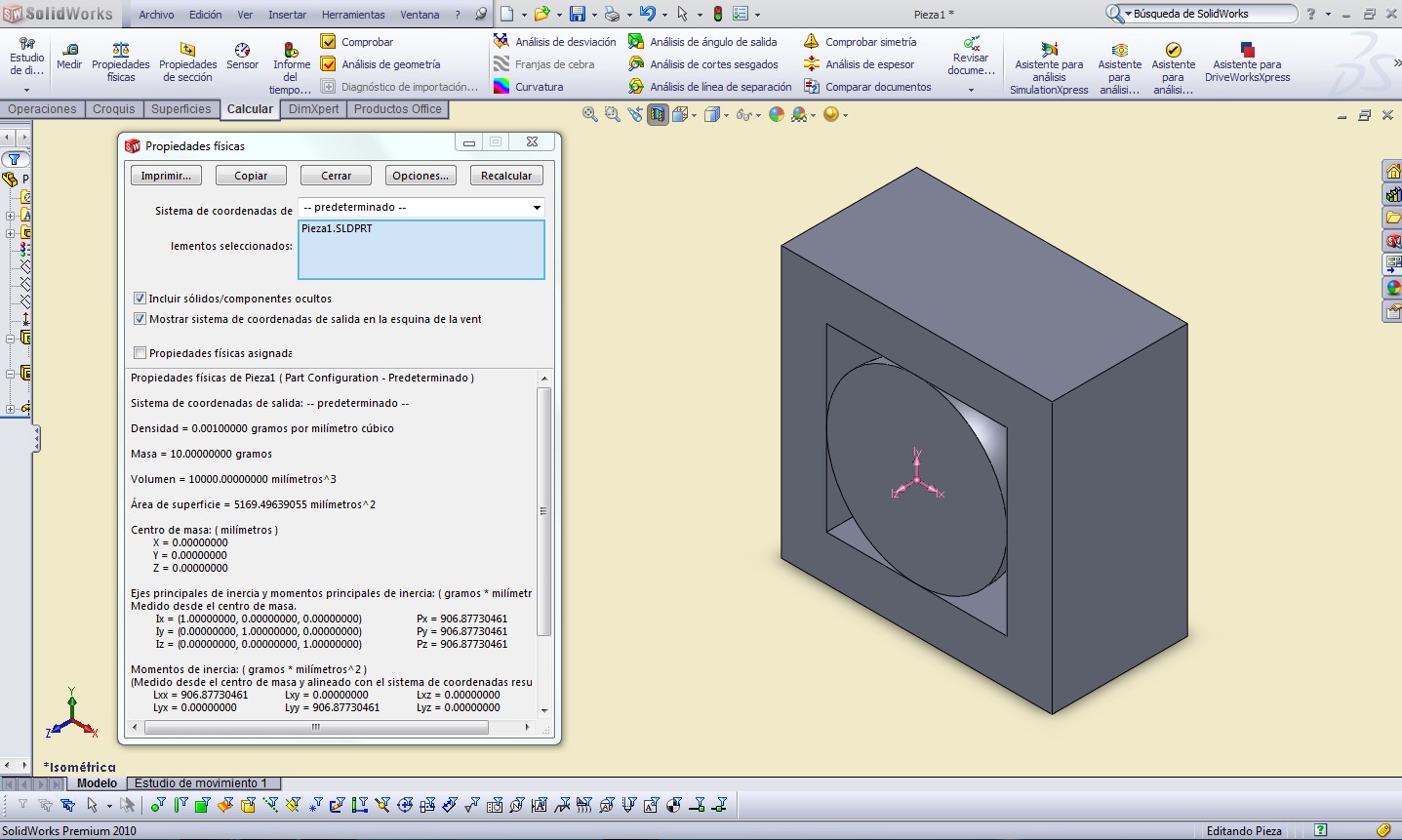This screenshot has width=1402, height=840.
Task: Open Revisar documento tool
Action: pos(971,57)
